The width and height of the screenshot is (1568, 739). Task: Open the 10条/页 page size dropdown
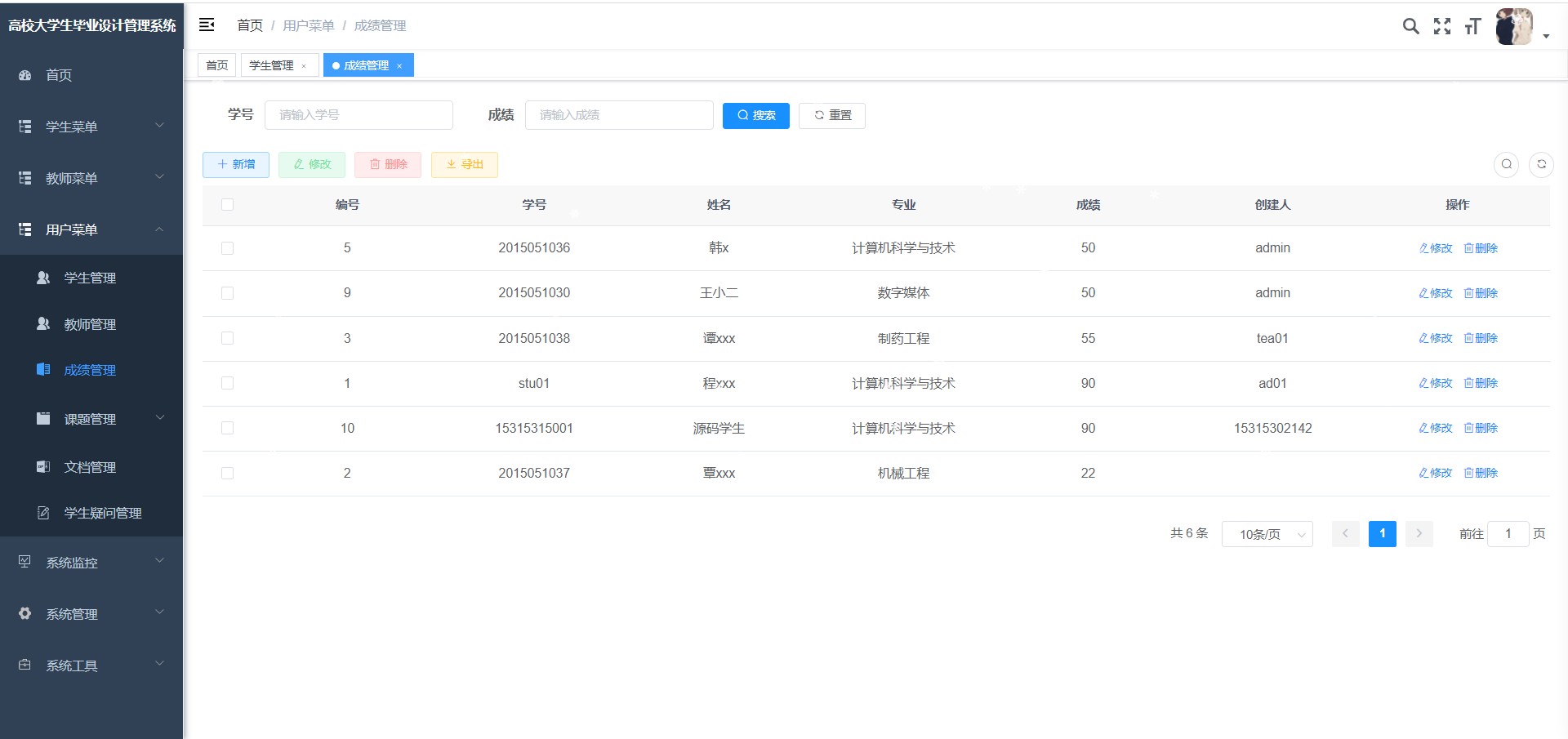tap(1267, 534)
